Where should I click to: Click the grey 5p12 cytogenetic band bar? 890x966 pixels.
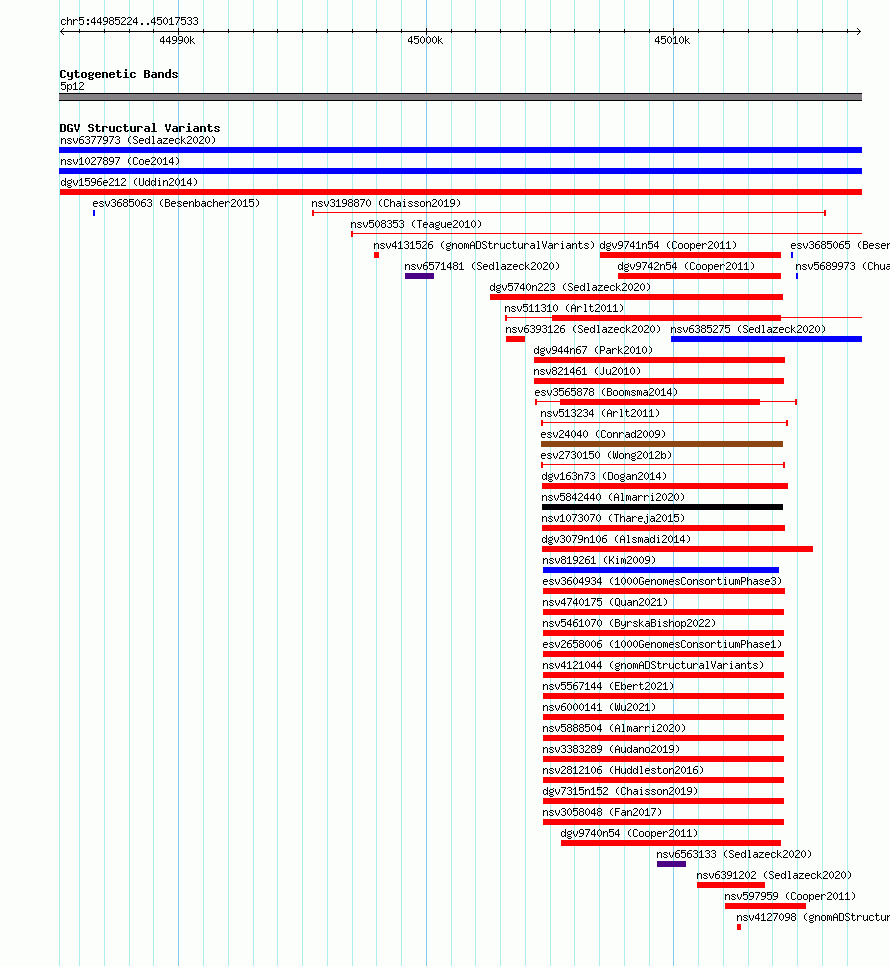[461, 97]
